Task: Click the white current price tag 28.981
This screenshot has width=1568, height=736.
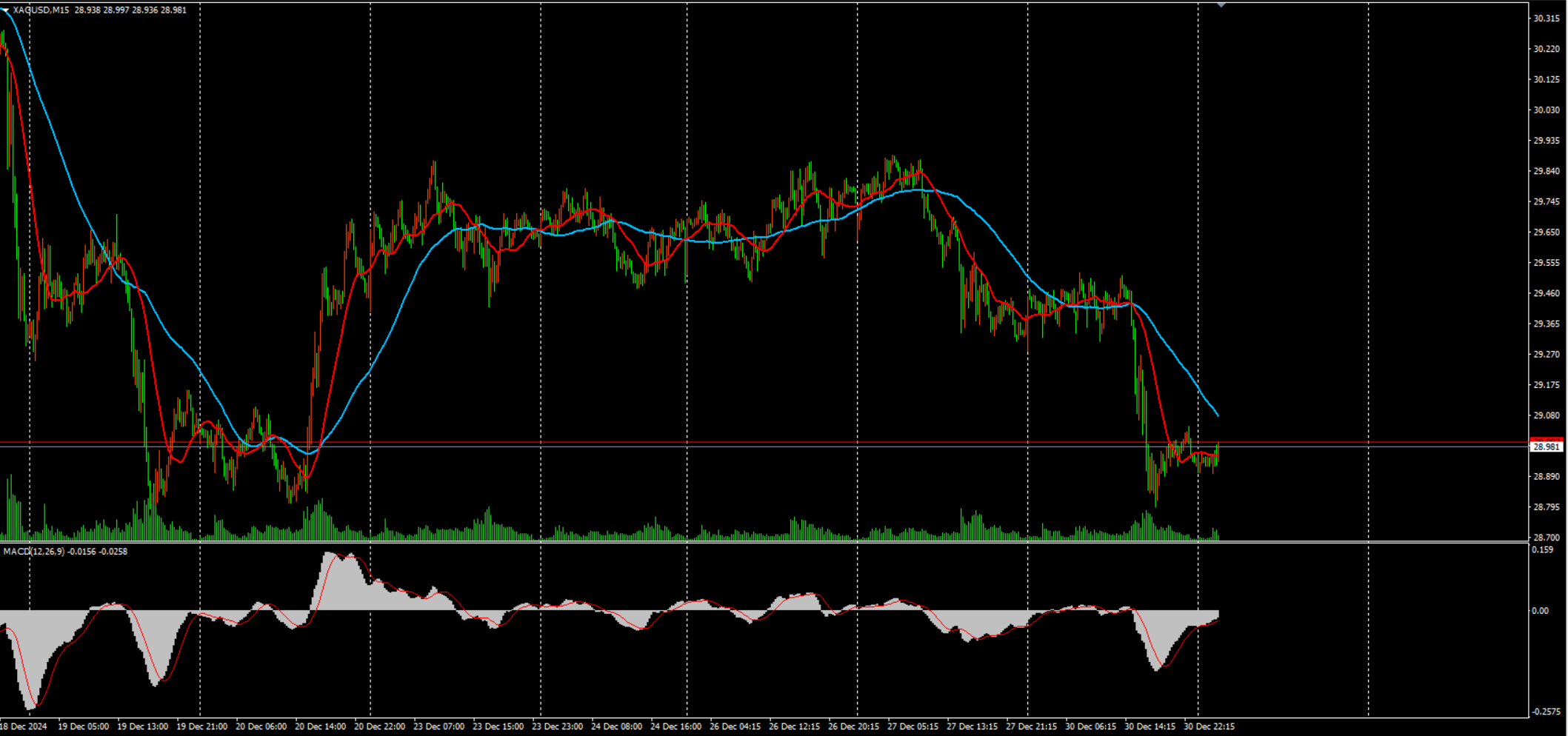Action: (x=1547, y=447)
